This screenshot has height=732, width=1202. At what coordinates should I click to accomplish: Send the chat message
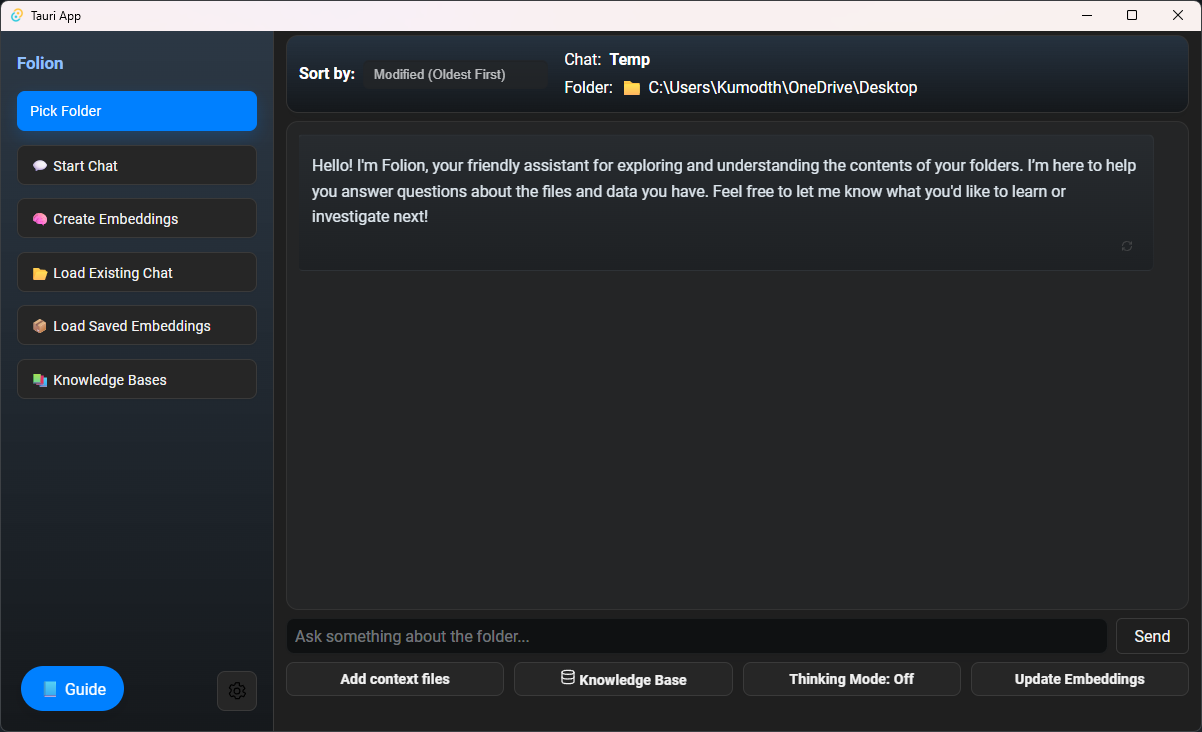point(1151,636)
